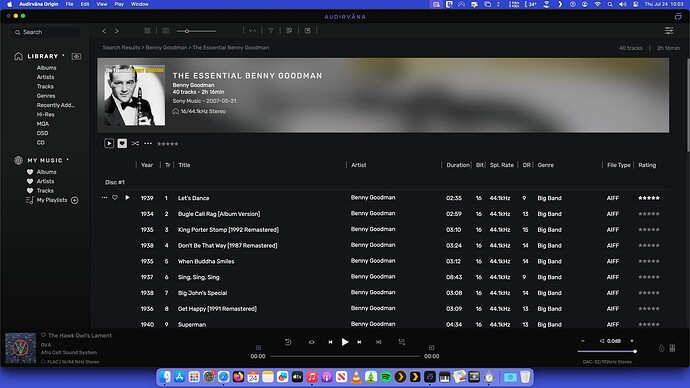The width and height of the screenshot is (690, 388).
Task: Toggle album favorite heart button
Action: (122, 143)
